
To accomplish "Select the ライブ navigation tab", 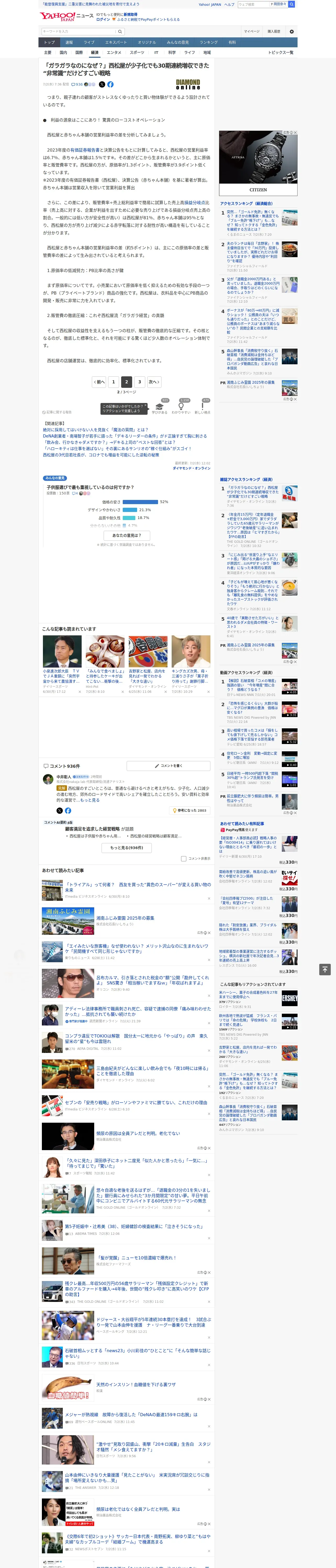I will coord(89,43).
